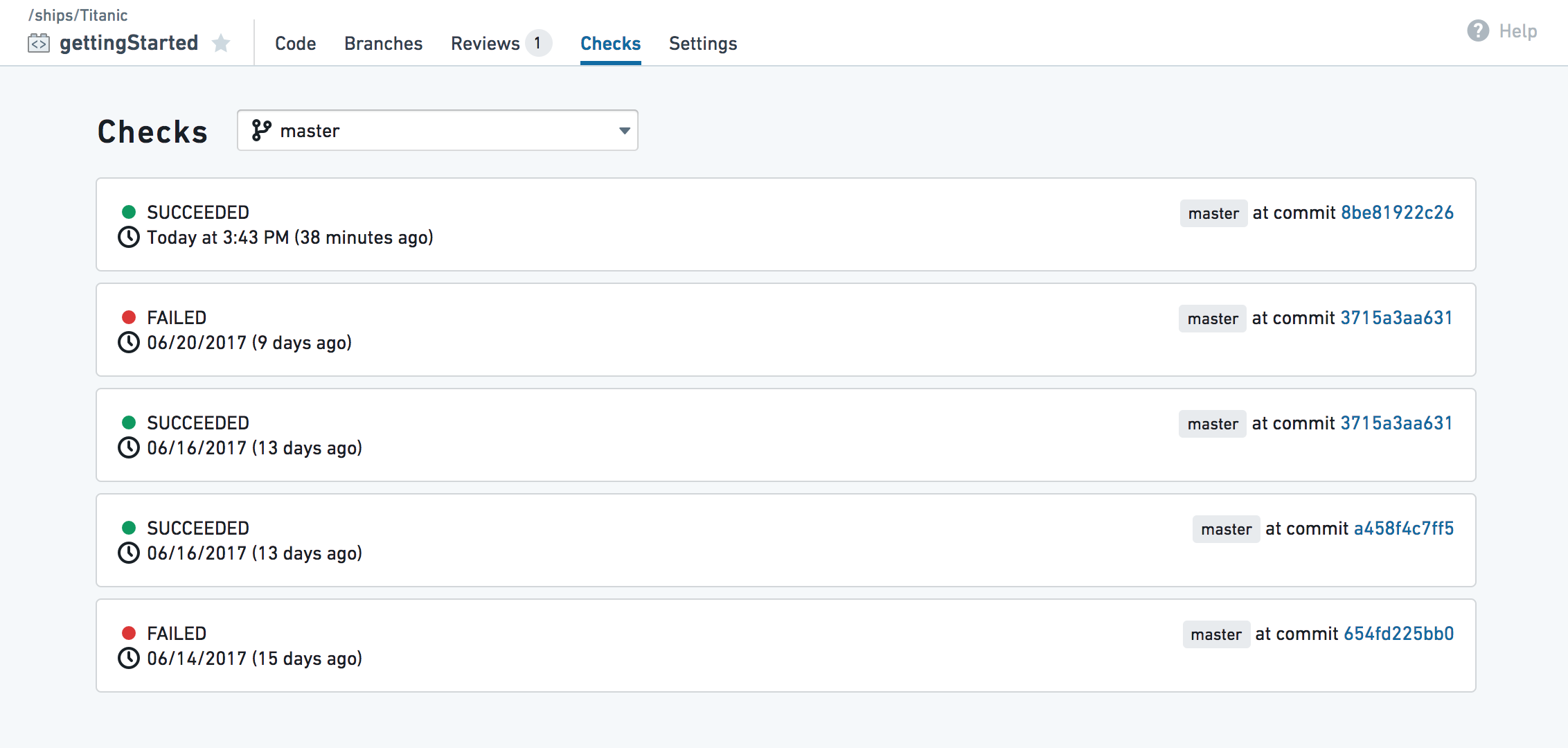Click the /ships/Titanic breadcrumb path

(78, 15)
